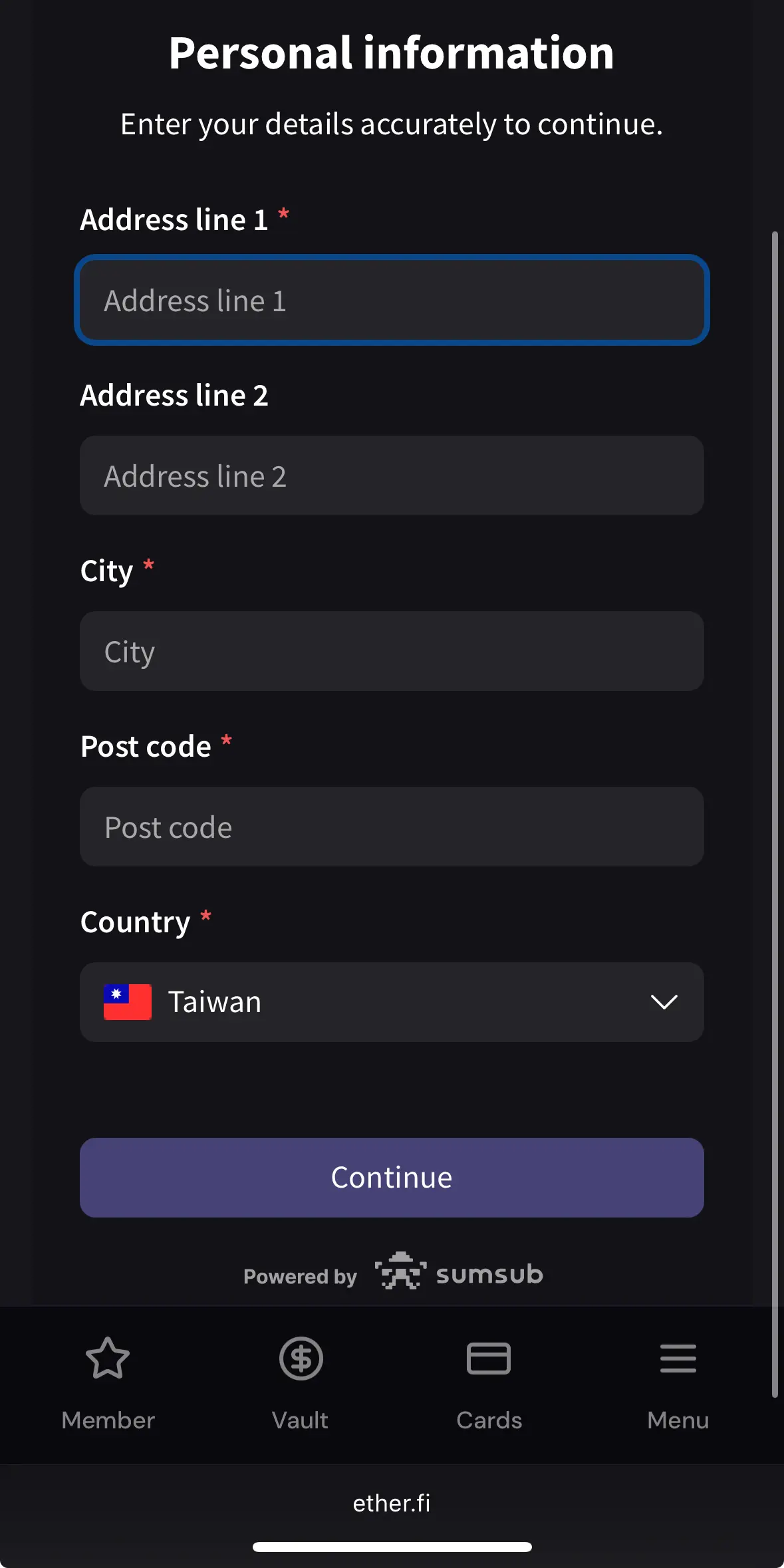Switch to the Member tab label

pyautogui.click(x=108, y=1420)
